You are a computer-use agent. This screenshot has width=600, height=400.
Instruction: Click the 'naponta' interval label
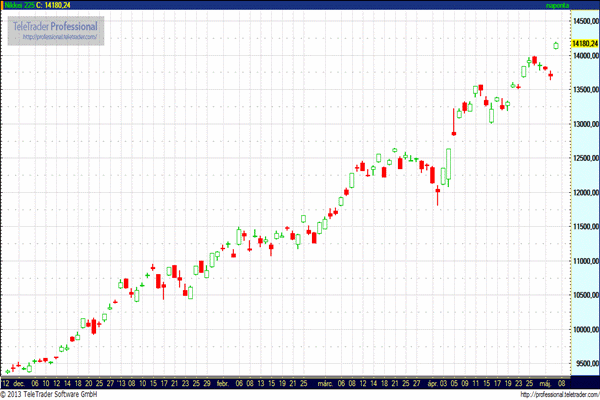[x=583, y=5]
